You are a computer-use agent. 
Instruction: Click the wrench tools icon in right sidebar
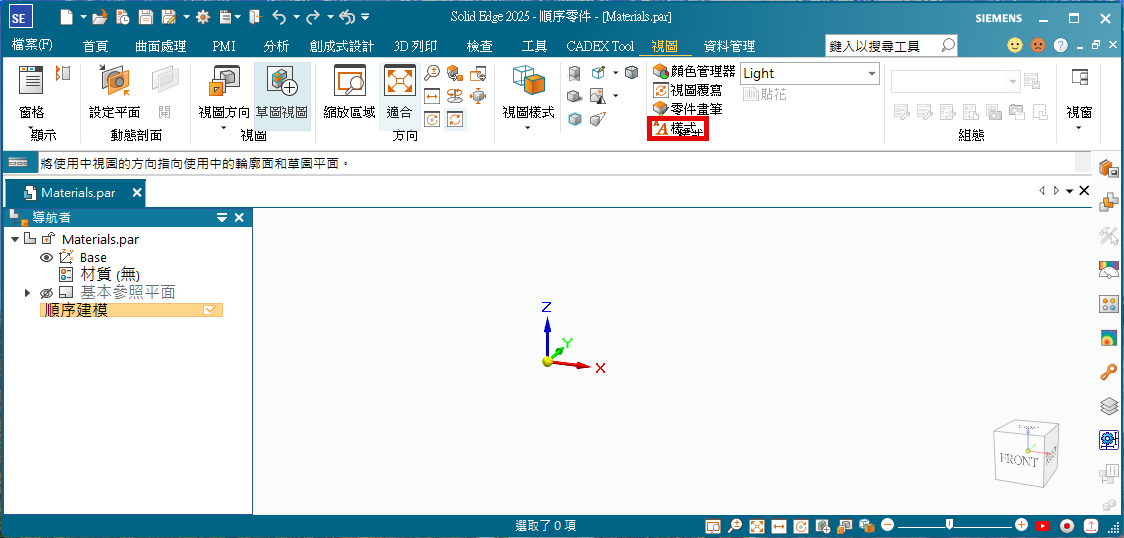(1109, 236)
